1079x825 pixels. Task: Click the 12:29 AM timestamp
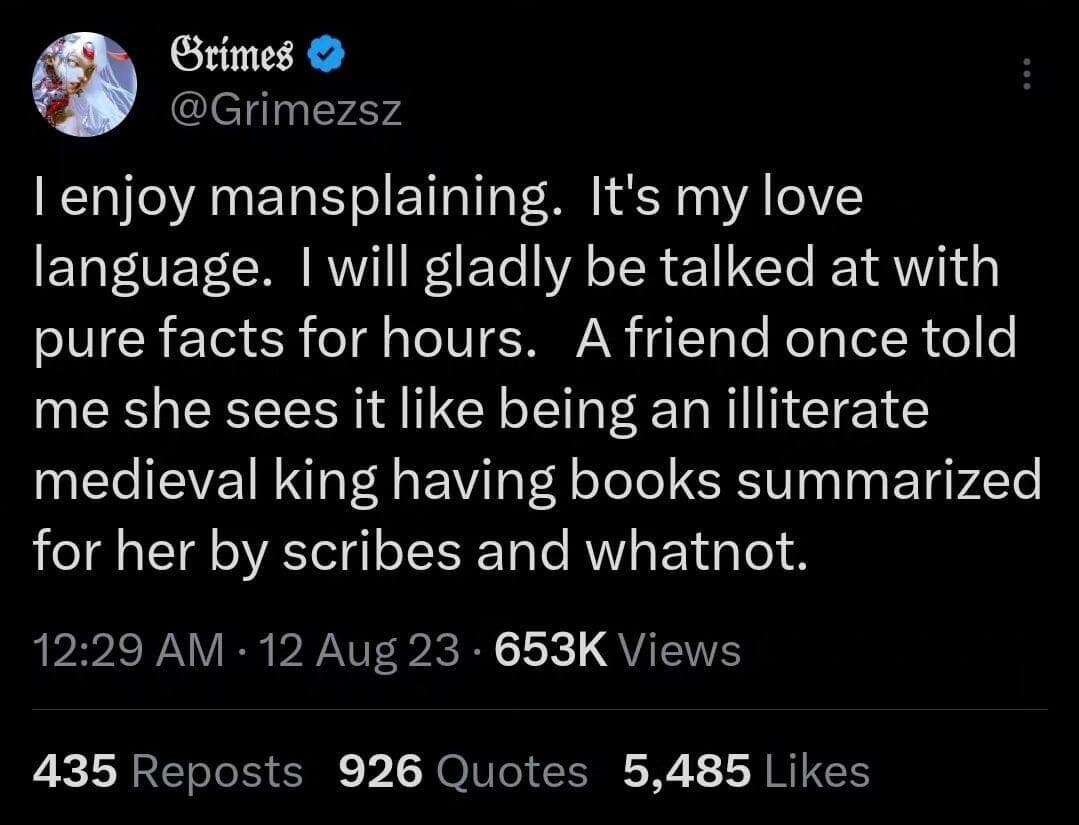coord(129,650)
